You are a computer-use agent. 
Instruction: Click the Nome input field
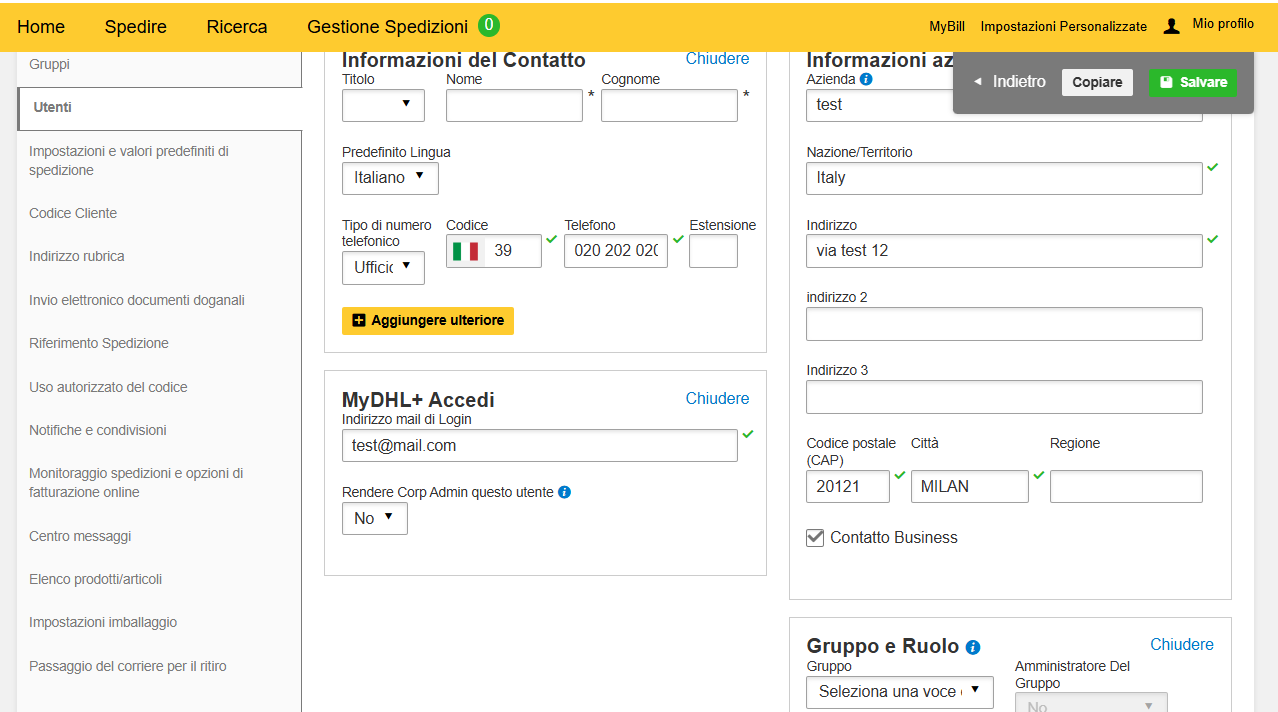coord(514,106)
